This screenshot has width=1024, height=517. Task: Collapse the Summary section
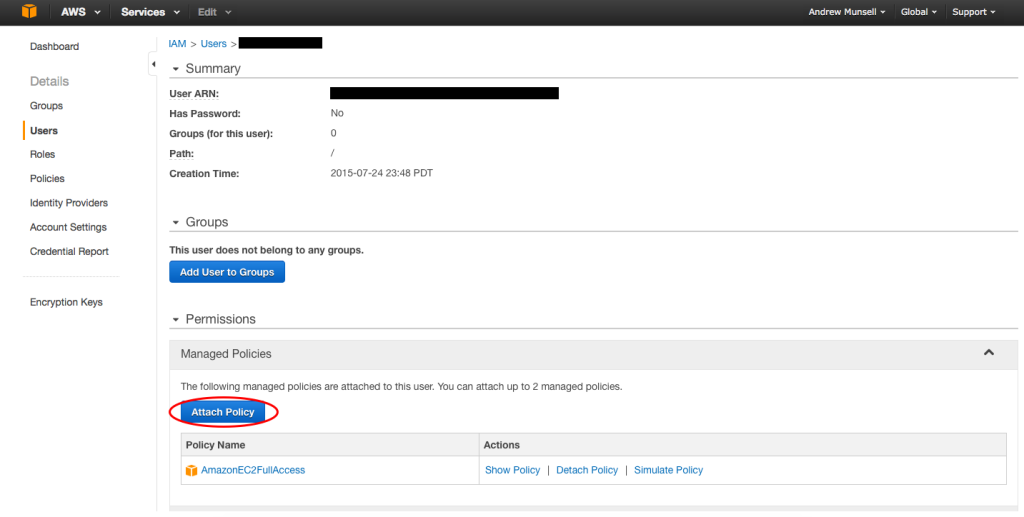click(176, 69)
